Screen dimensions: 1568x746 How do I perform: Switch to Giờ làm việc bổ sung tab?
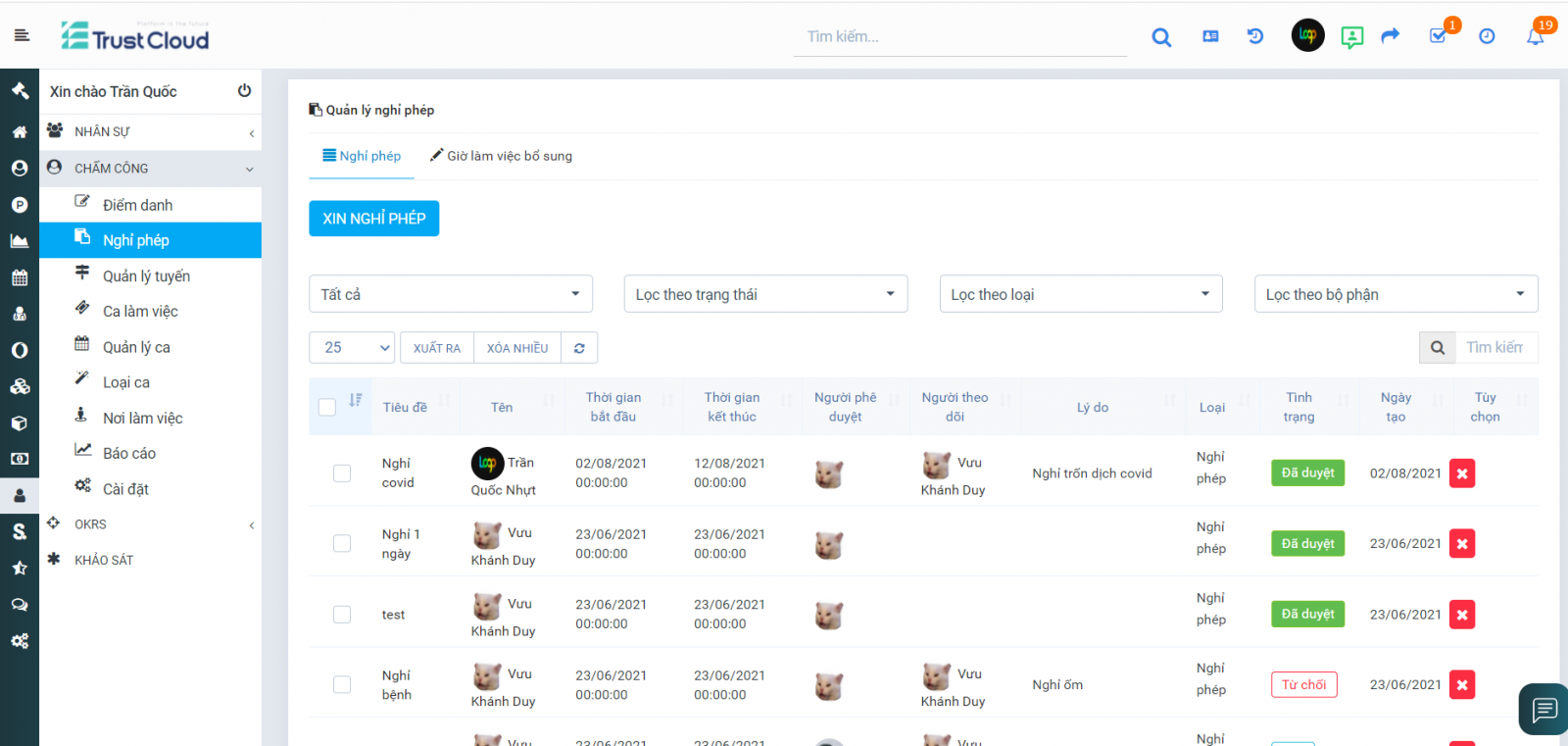pyautogui.click(x=501, y=156)
